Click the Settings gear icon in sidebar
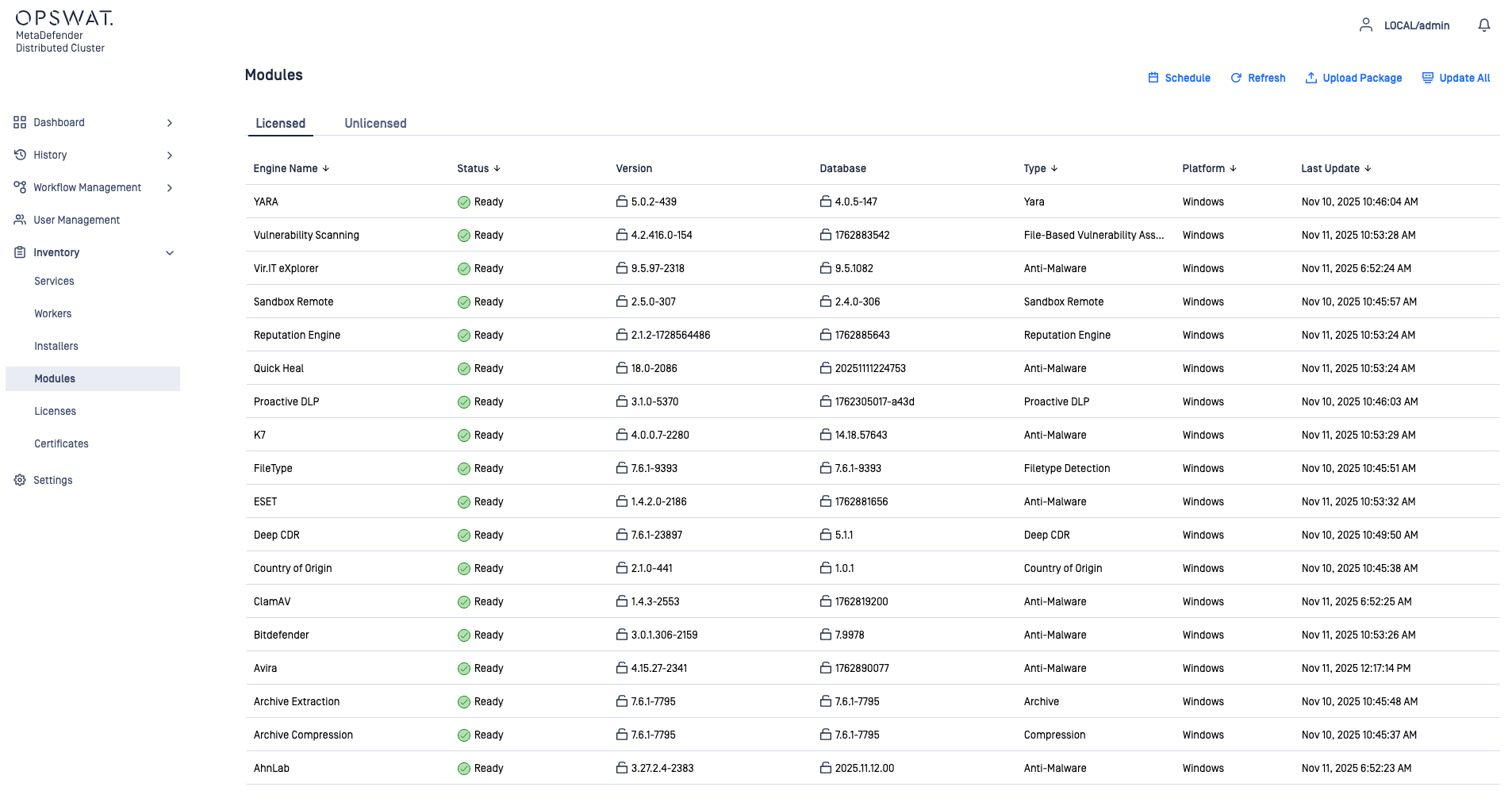 (20, 480)
